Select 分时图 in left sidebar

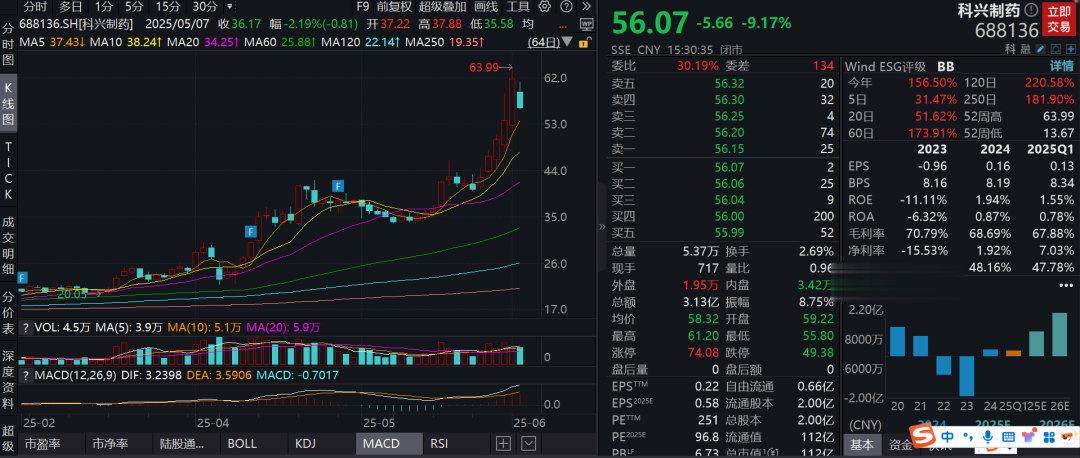click(8, 45)
